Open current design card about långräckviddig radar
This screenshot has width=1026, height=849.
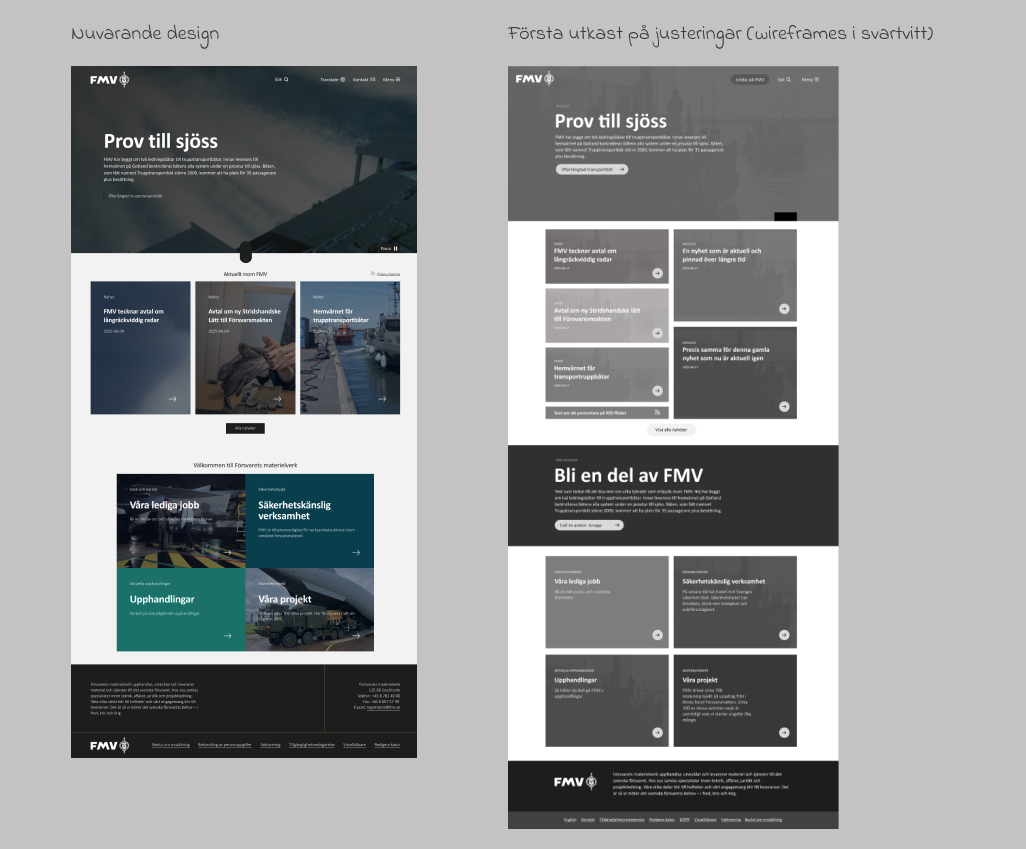coord(141,348)
